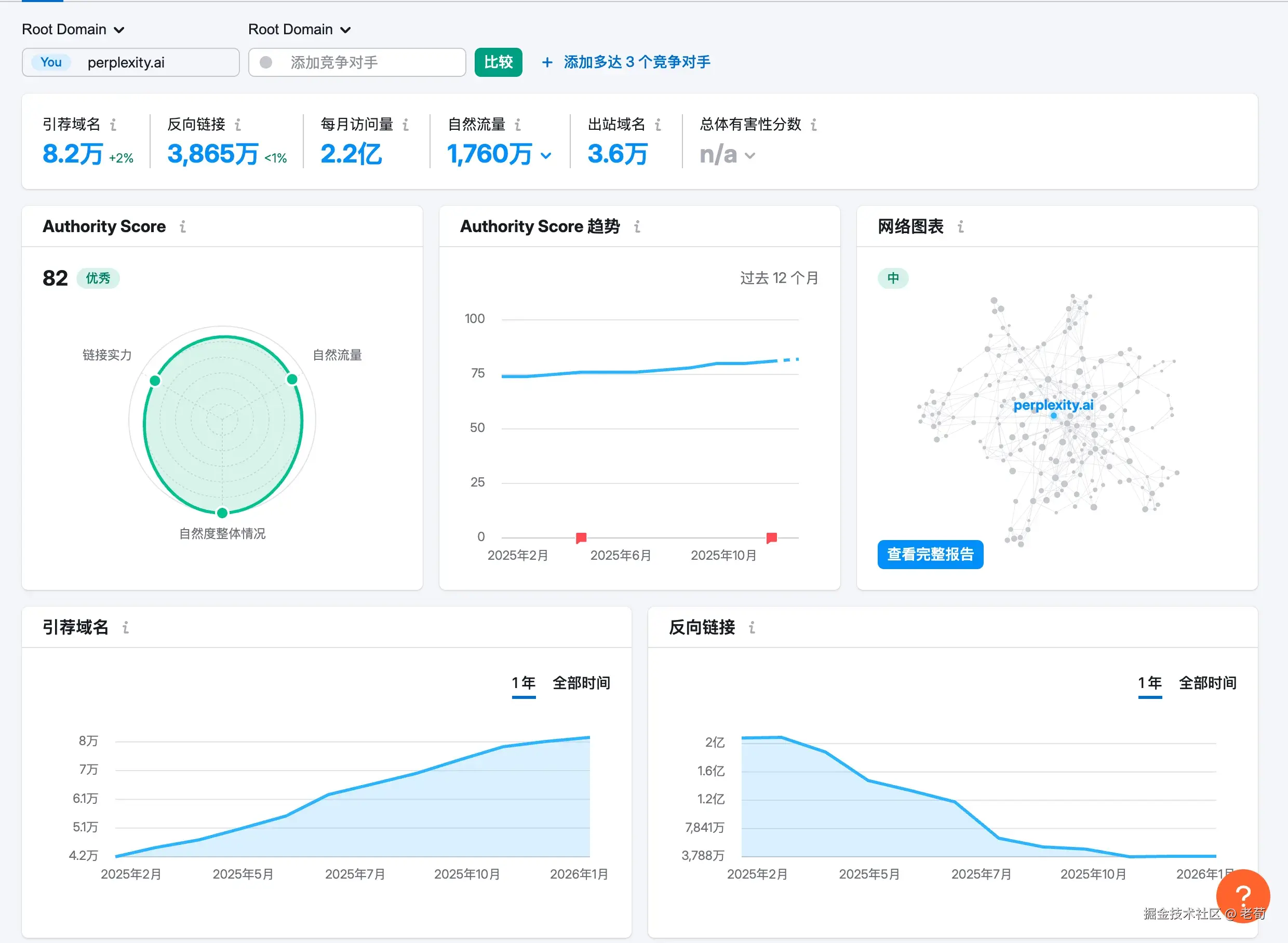Select 全部时间 tab in 引荐域名 chart
Screen dimensions: 1288x943
coord(581,683)
